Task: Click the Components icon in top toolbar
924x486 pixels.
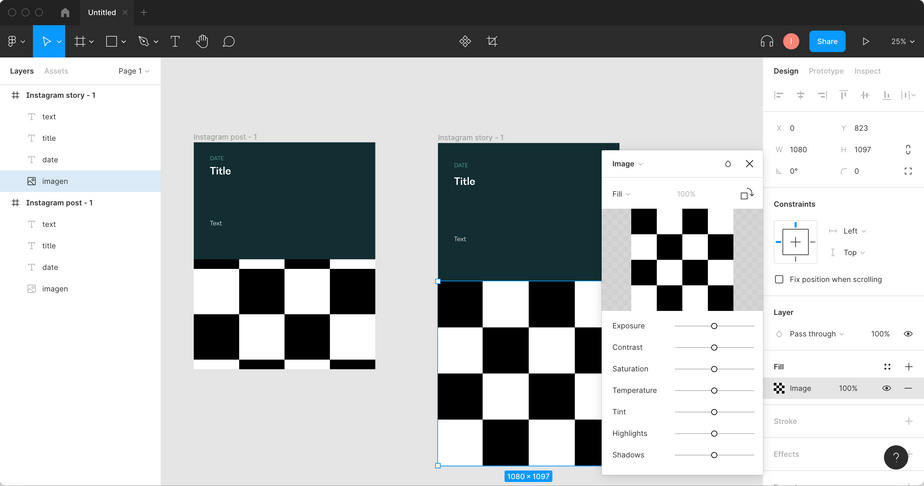Action: tap(465, 41)
